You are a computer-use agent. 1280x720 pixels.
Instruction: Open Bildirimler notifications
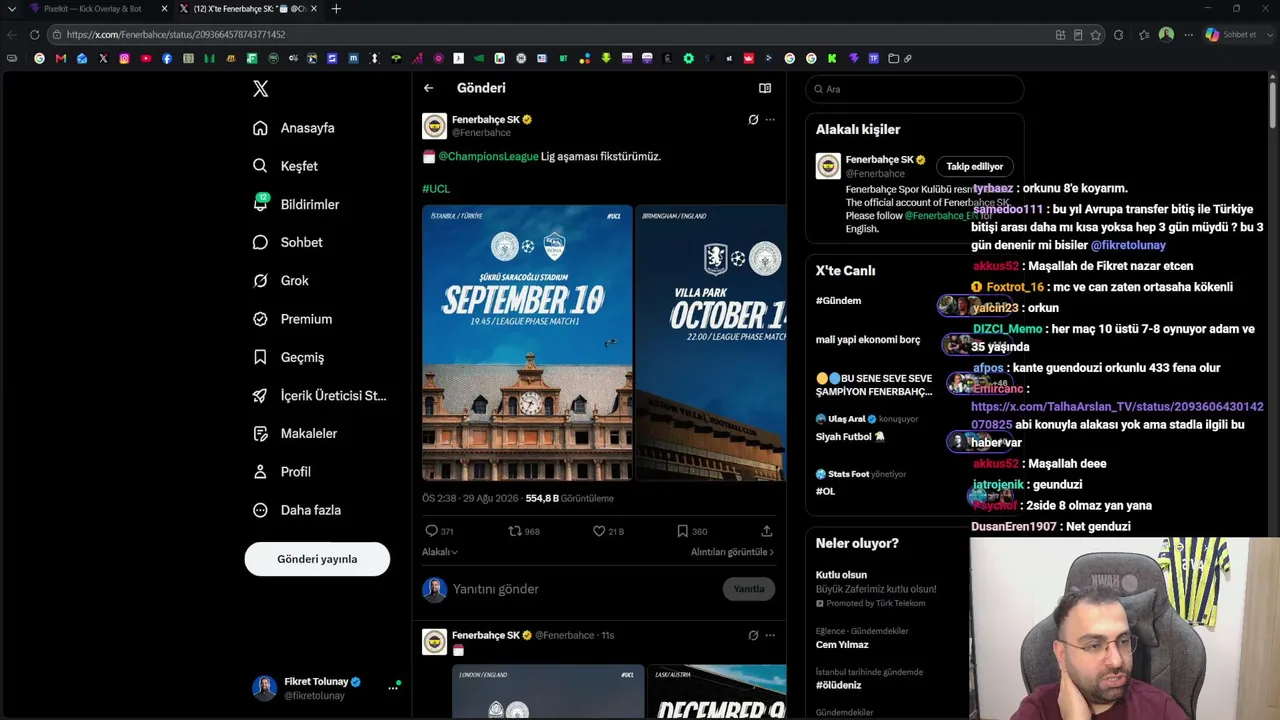click(296, 204)
